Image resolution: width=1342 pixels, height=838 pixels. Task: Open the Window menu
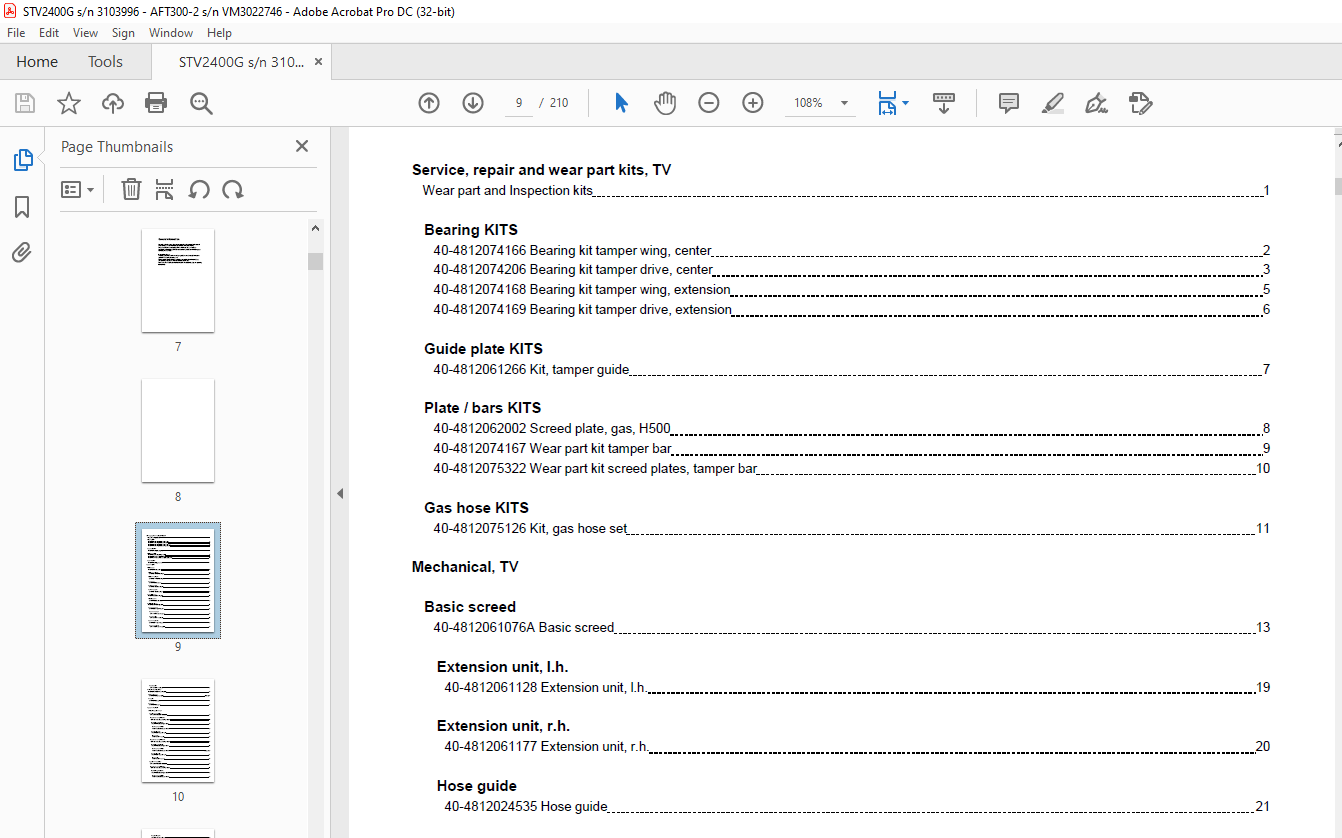[x=171, y=33]
